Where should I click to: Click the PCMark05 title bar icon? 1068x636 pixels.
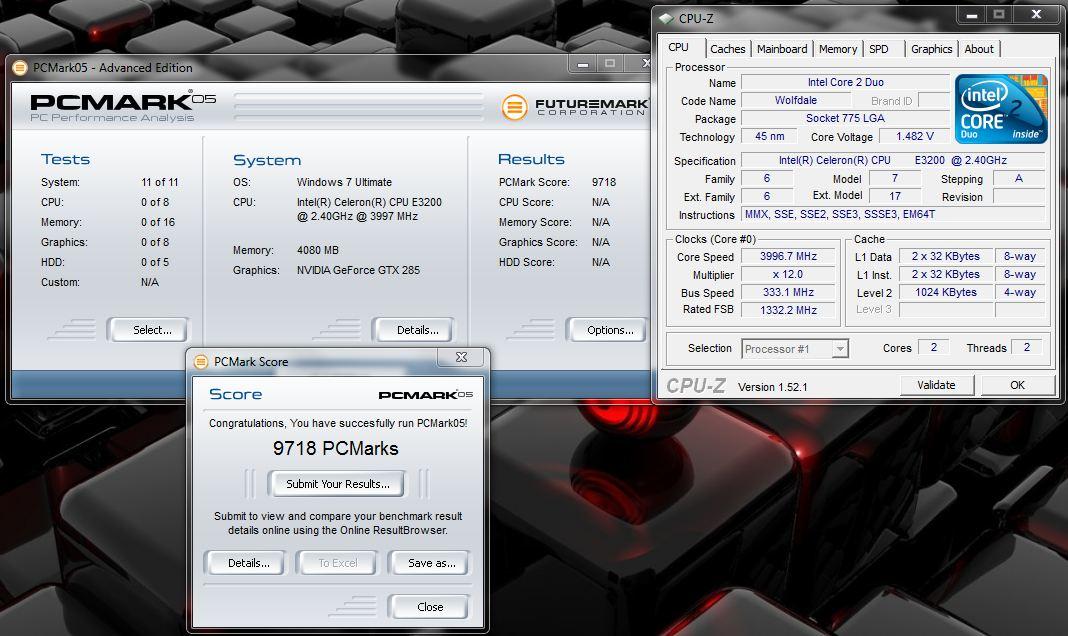point(20,67)
